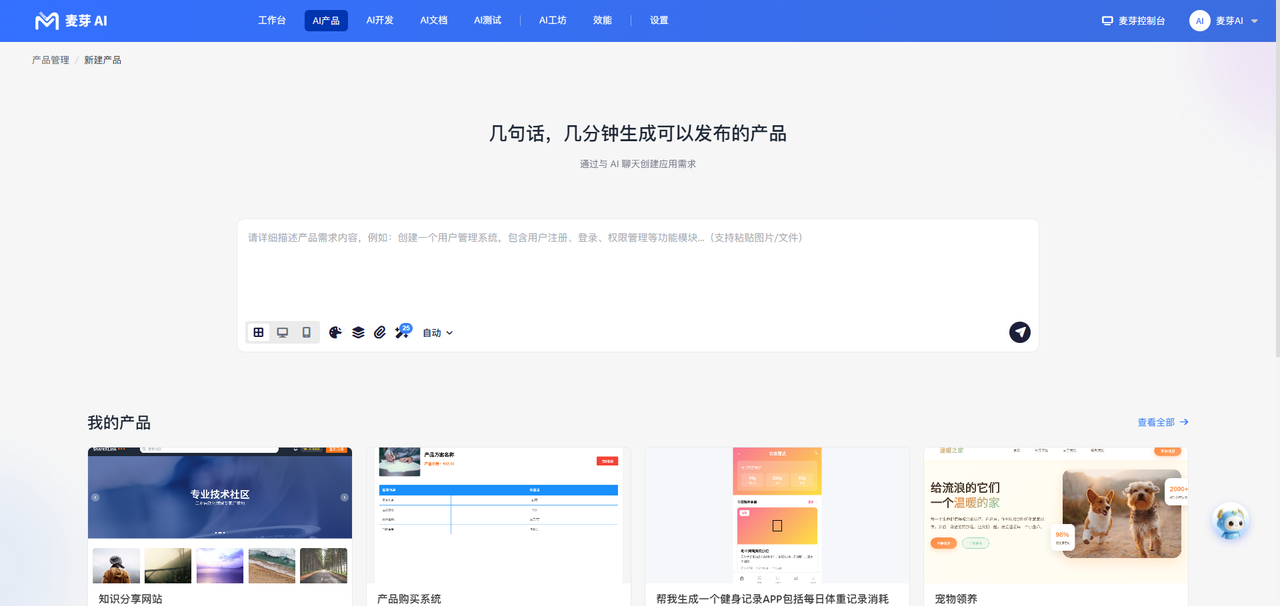Click previous arrow on 专业技术社区 banner
Image resolution: width=1280 pixels, height=606 pixels.
click(96, 497)
